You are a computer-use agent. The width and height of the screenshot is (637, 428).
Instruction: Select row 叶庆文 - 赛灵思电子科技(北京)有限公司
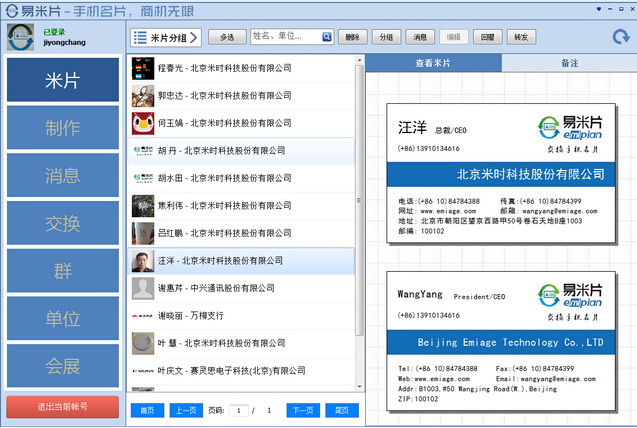242,371
